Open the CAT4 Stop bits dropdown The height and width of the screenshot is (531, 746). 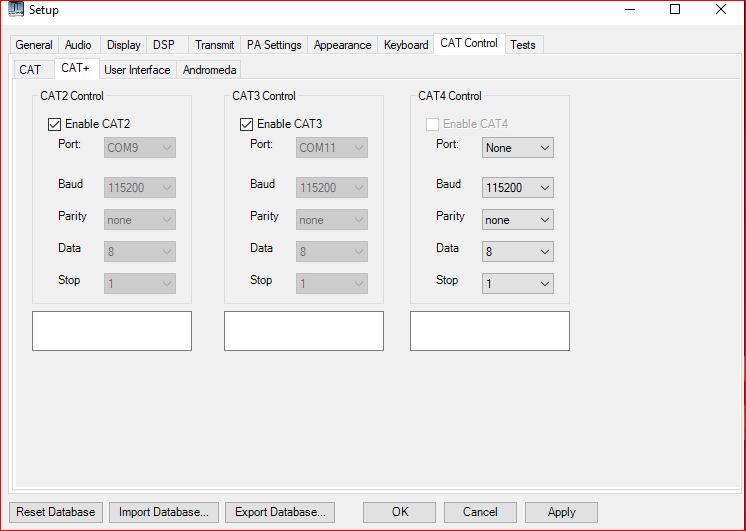(x=518, y=284)
